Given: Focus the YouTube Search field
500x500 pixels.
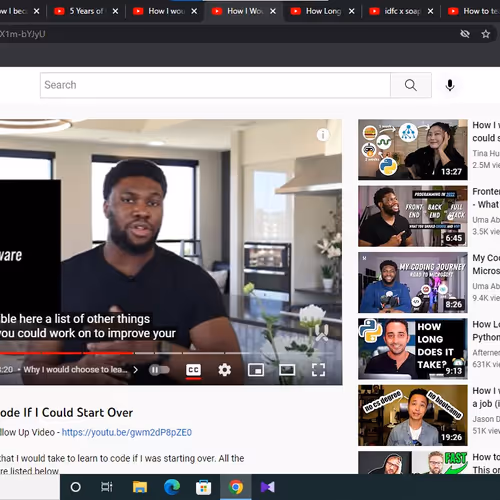Looking at the screenshot, I should [x=215, y=85].
